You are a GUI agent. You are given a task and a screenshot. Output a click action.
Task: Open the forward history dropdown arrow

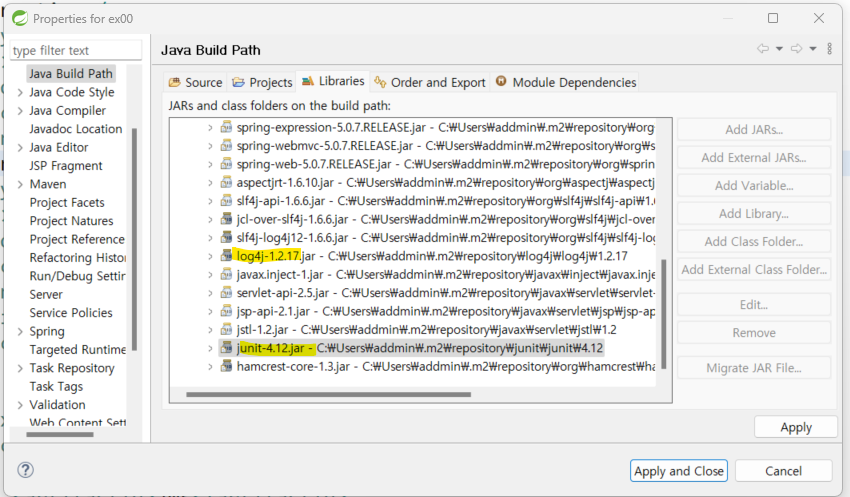click(x=813, y=49)
